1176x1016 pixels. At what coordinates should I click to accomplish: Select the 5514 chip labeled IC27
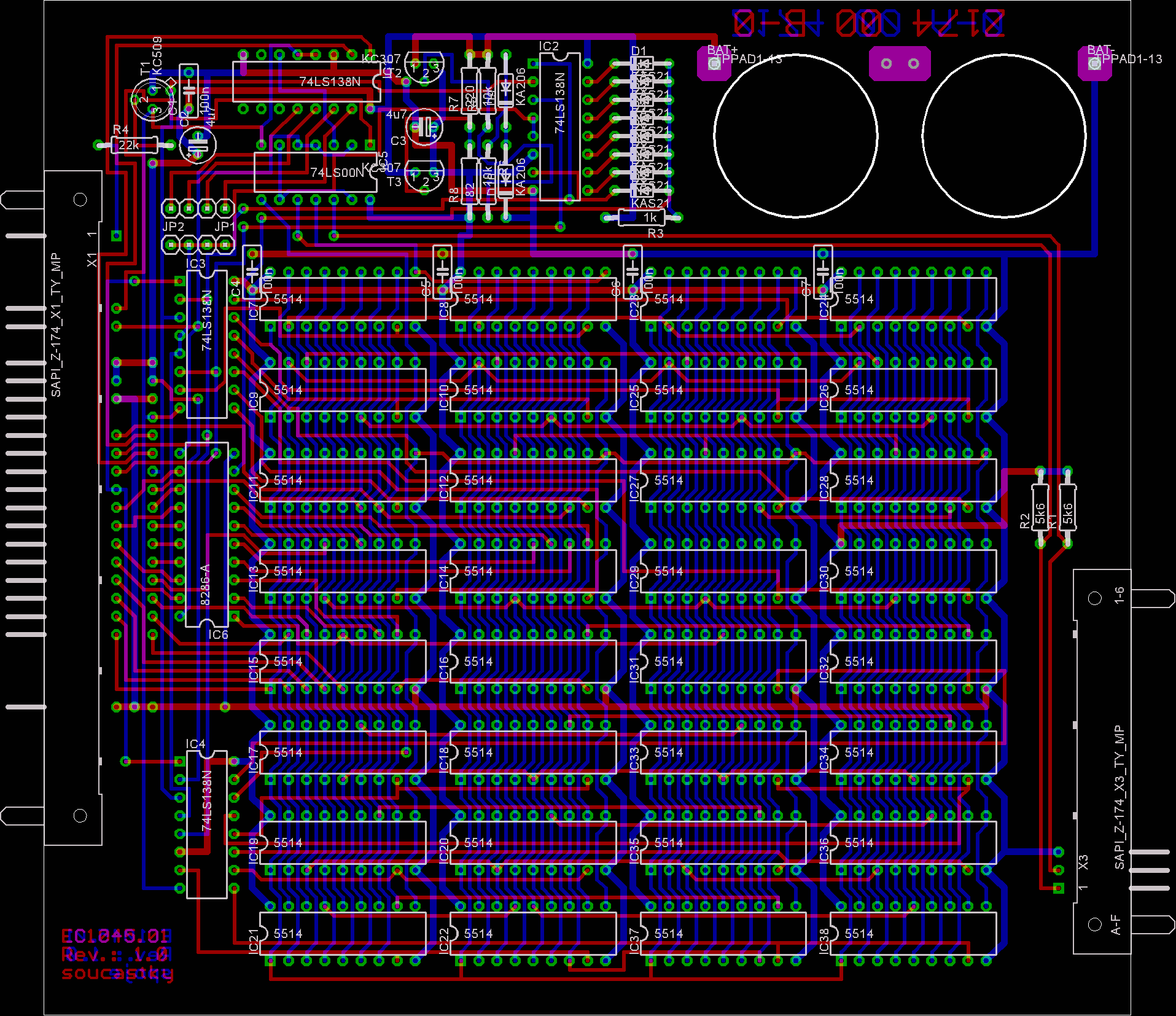click(723, 480)
